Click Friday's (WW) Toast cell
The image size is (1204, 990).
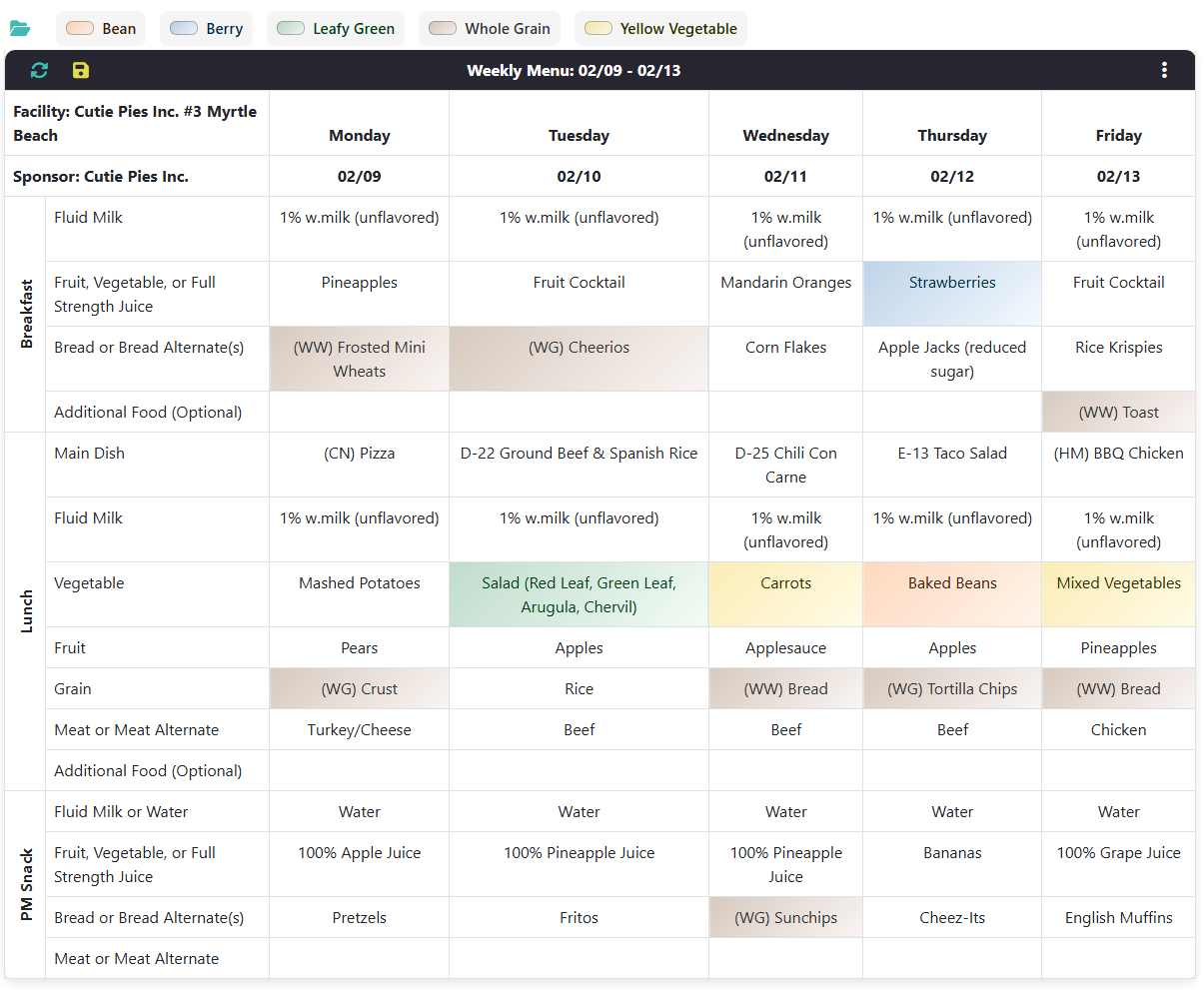pyautogui.click(x=1118, y=412)
